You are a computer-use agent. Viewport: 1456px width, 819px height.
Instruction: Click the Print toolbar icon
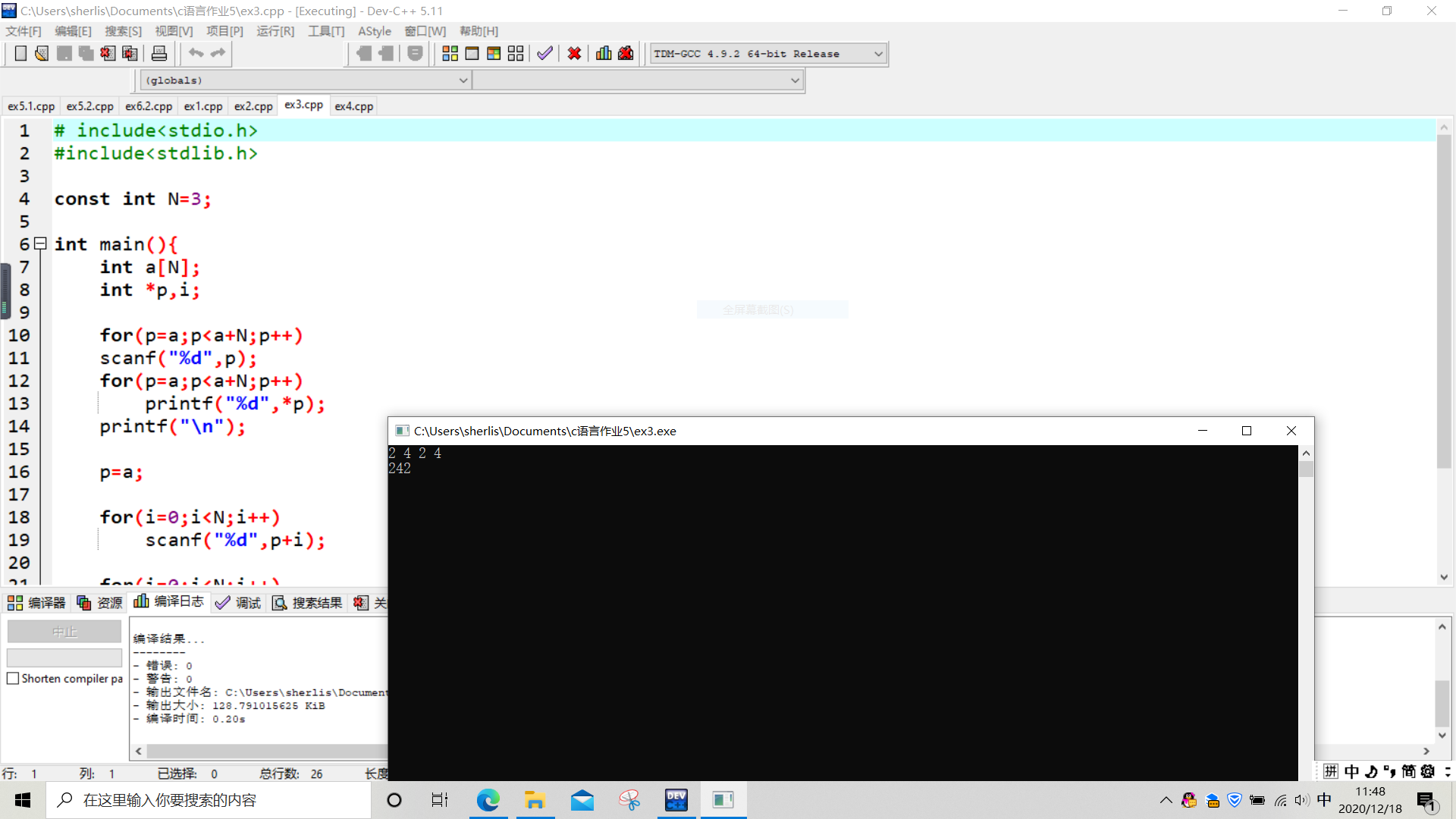coord(159,53)
